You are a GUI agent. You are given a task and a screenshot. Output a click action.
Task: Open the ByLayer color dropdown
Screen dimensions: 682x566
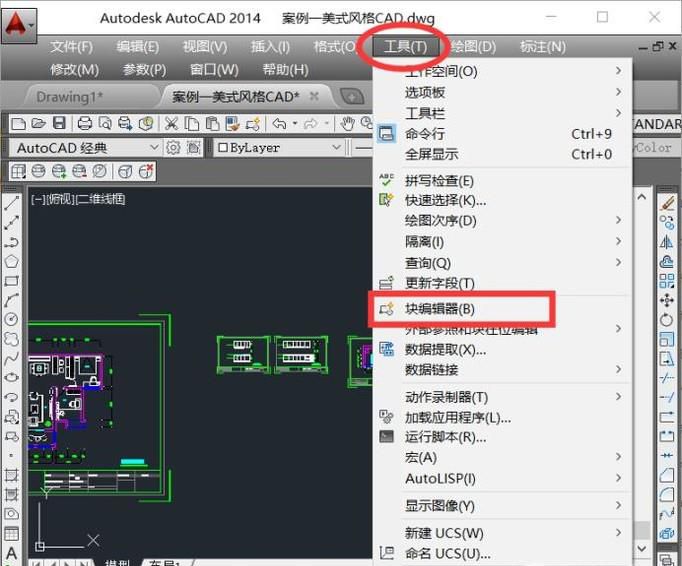[279, 148]
